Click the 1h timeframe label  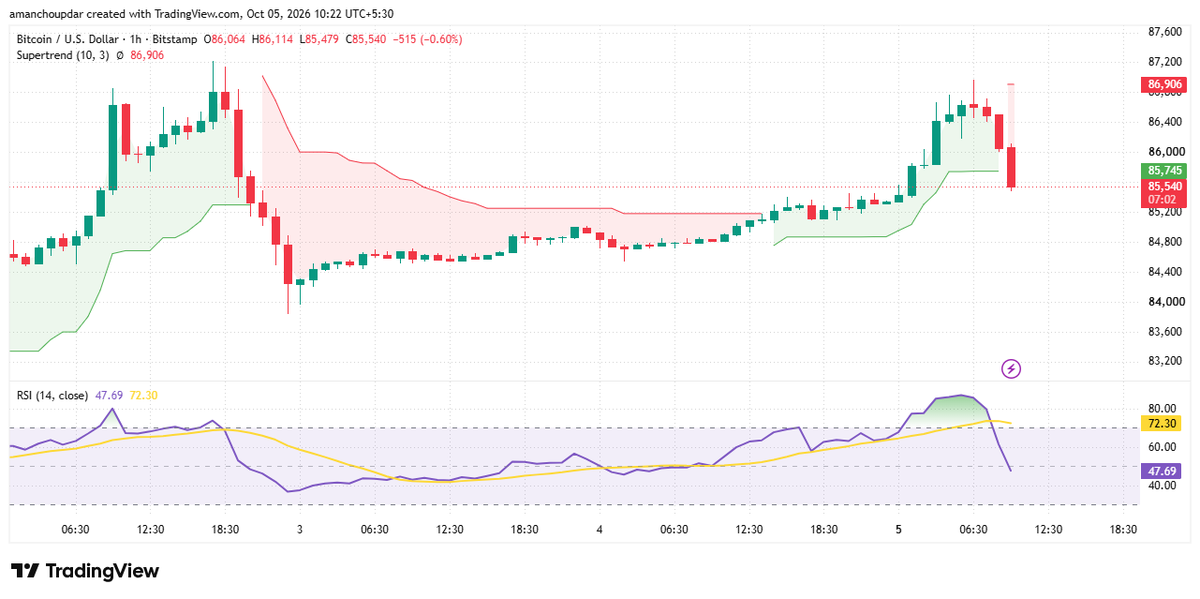tap(136, 39)
